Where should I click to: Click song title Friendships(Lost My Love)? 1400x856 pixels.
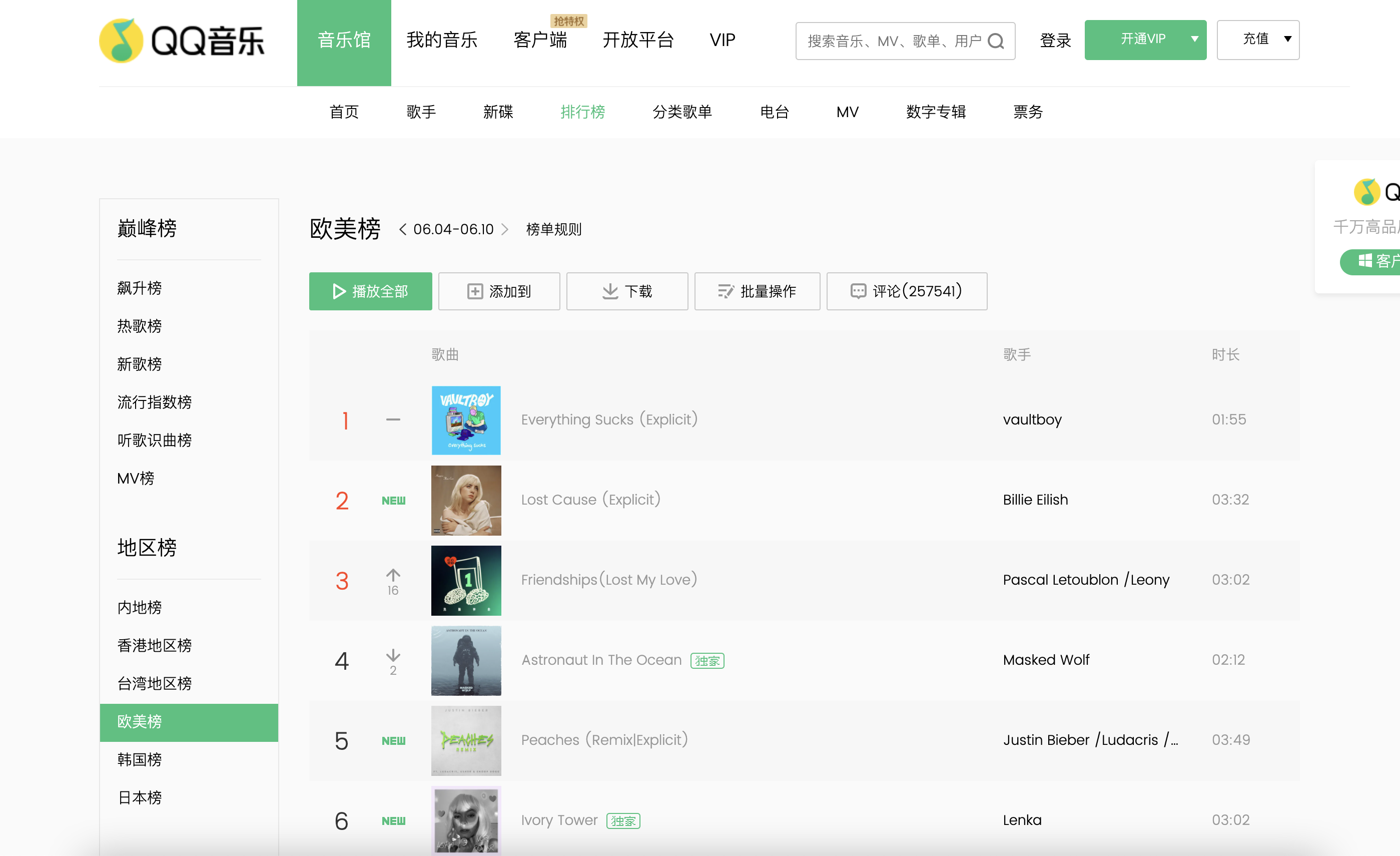click(x=609, y=580)
